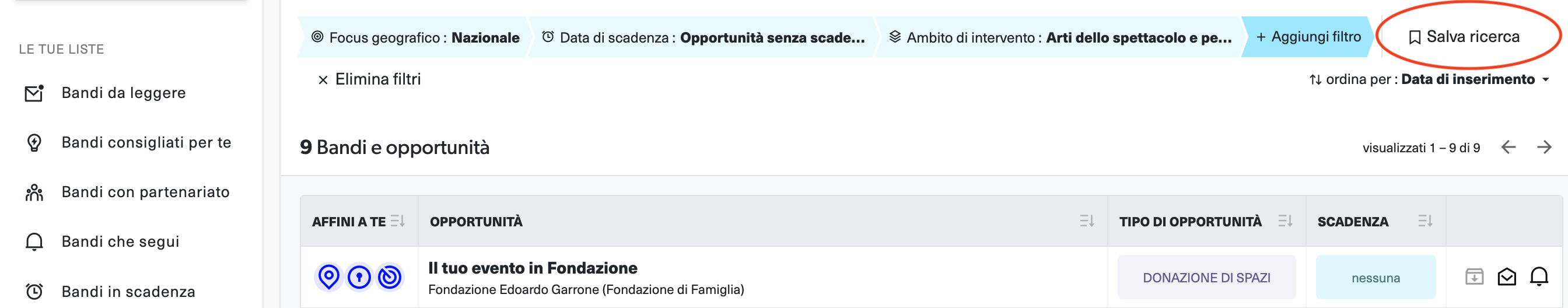Go to previous results page arrow

tap(1508, 148)
